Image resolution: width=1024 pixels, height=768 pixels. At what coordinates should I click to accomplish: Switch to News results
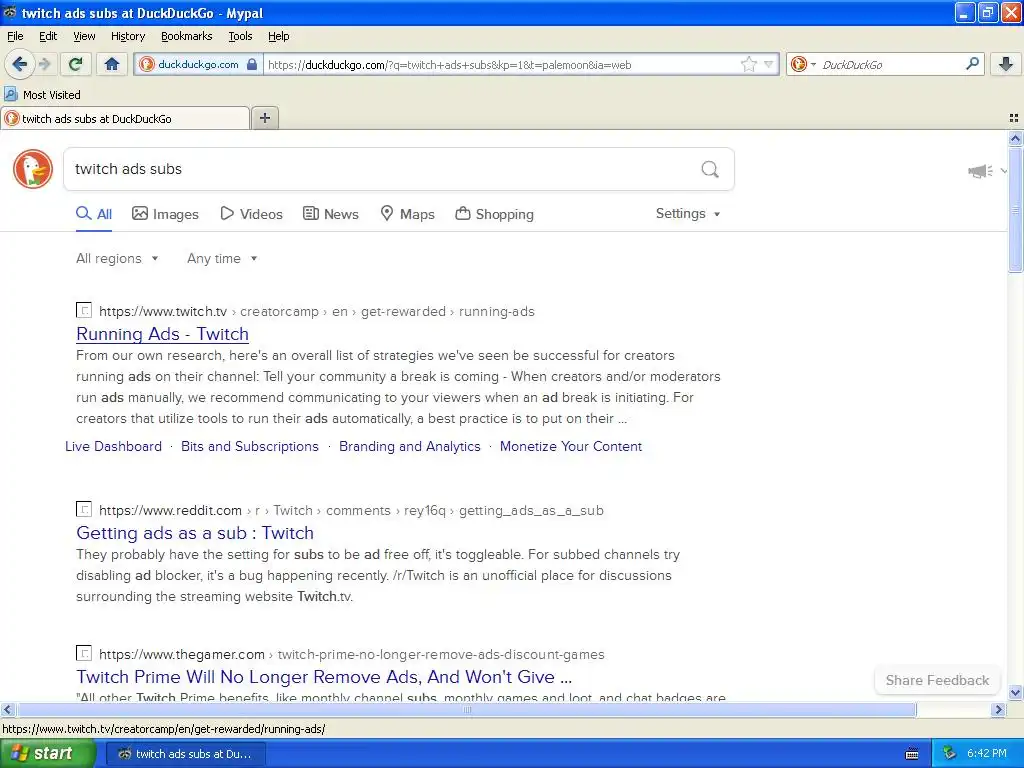click(x=330, y=214)
